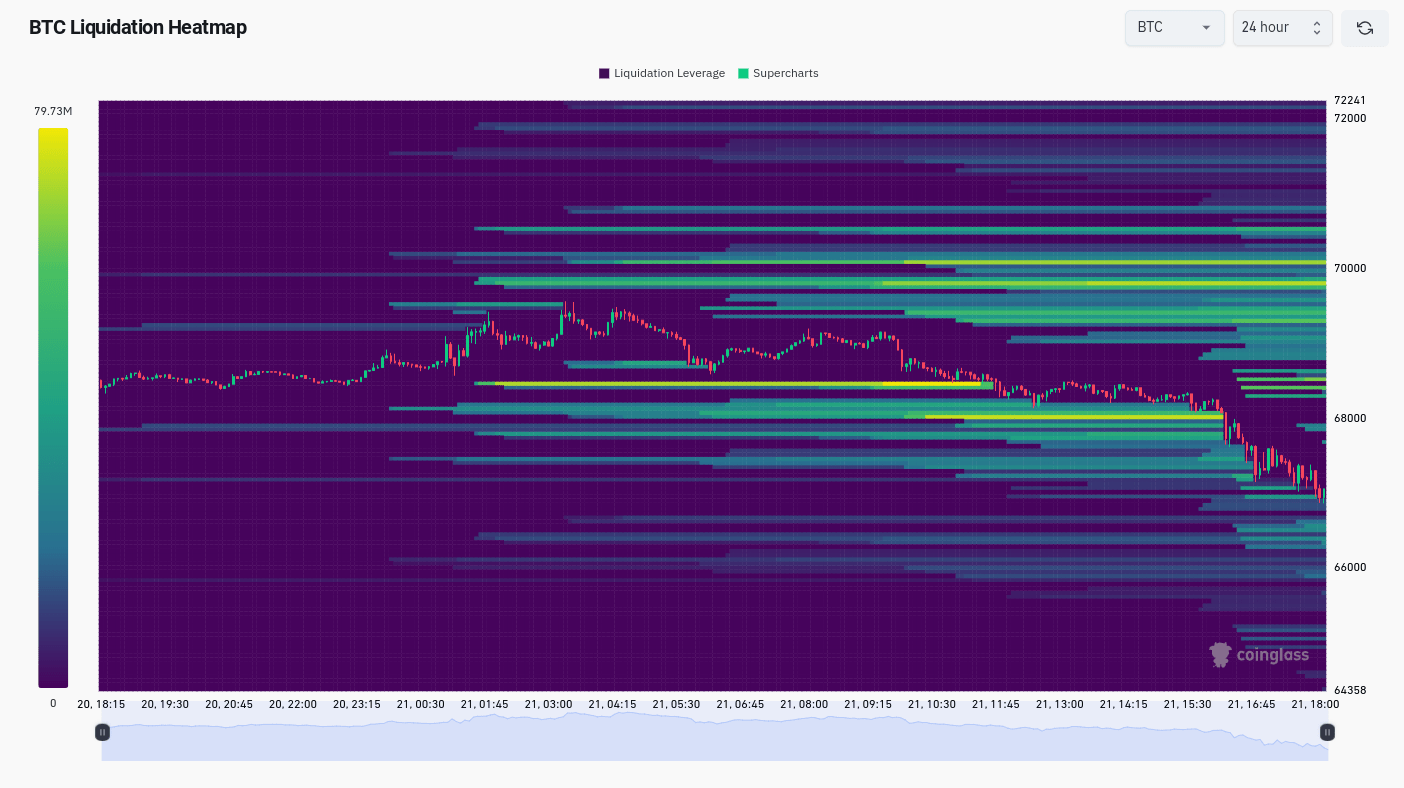Image resolution: width=1404 pixels, height=788 pixels.
Task: Click the right range slider handle
Action: coord(1327,732)
